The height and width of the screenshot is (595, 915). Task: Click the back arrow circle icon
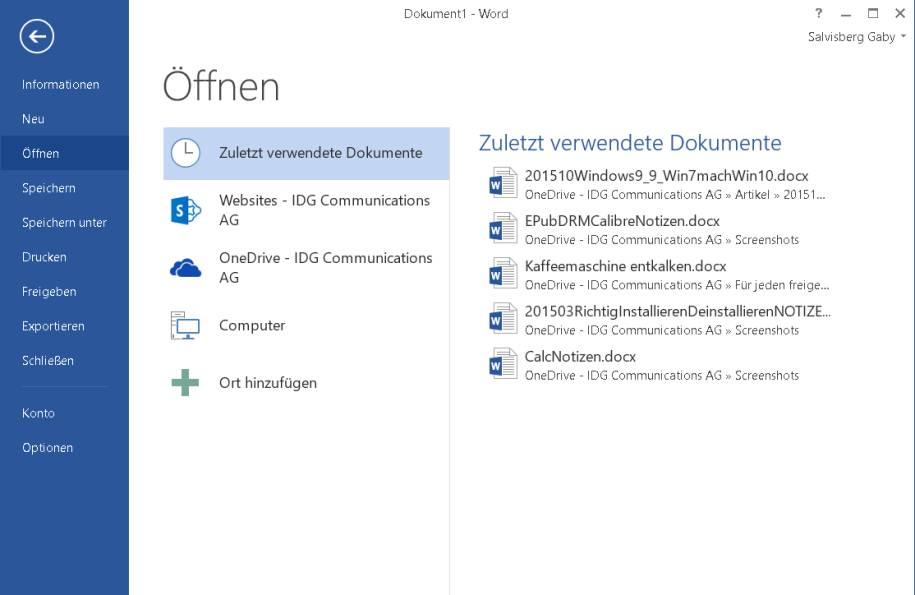pos(37,37)
